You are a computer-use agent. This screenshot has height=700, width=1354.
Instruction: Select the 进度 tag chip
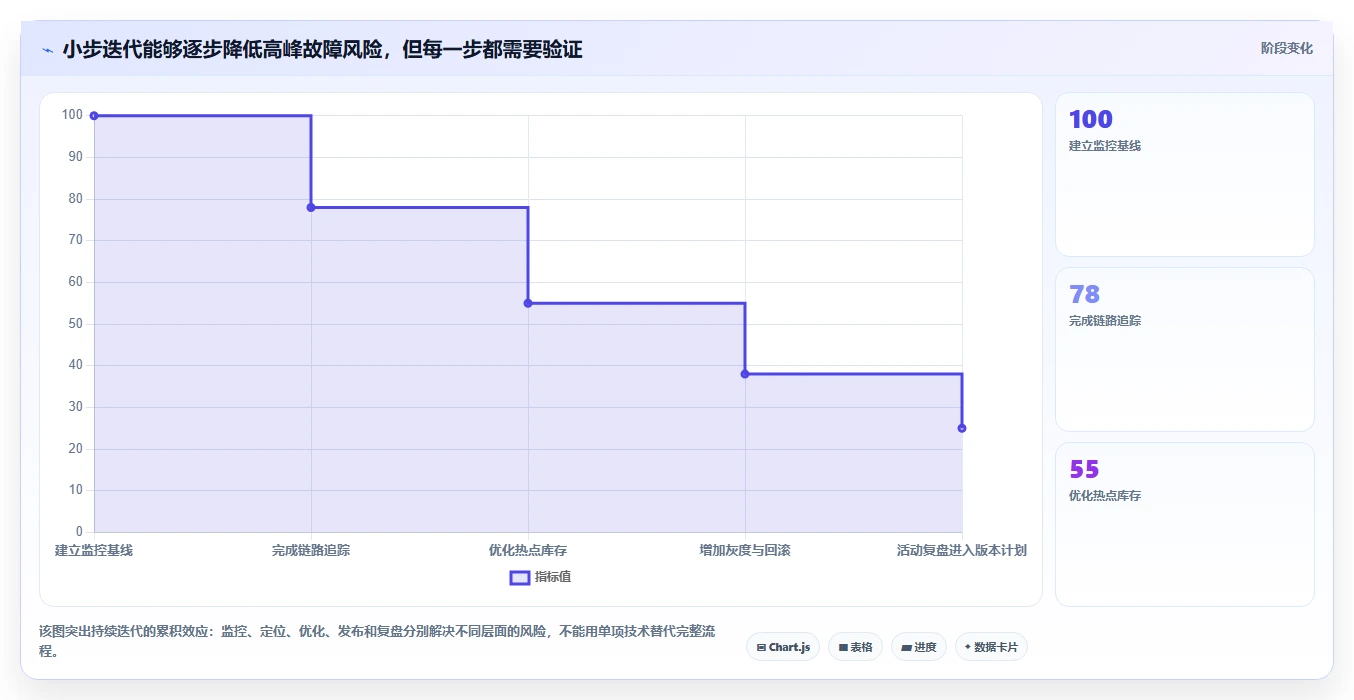click(919, 647)
